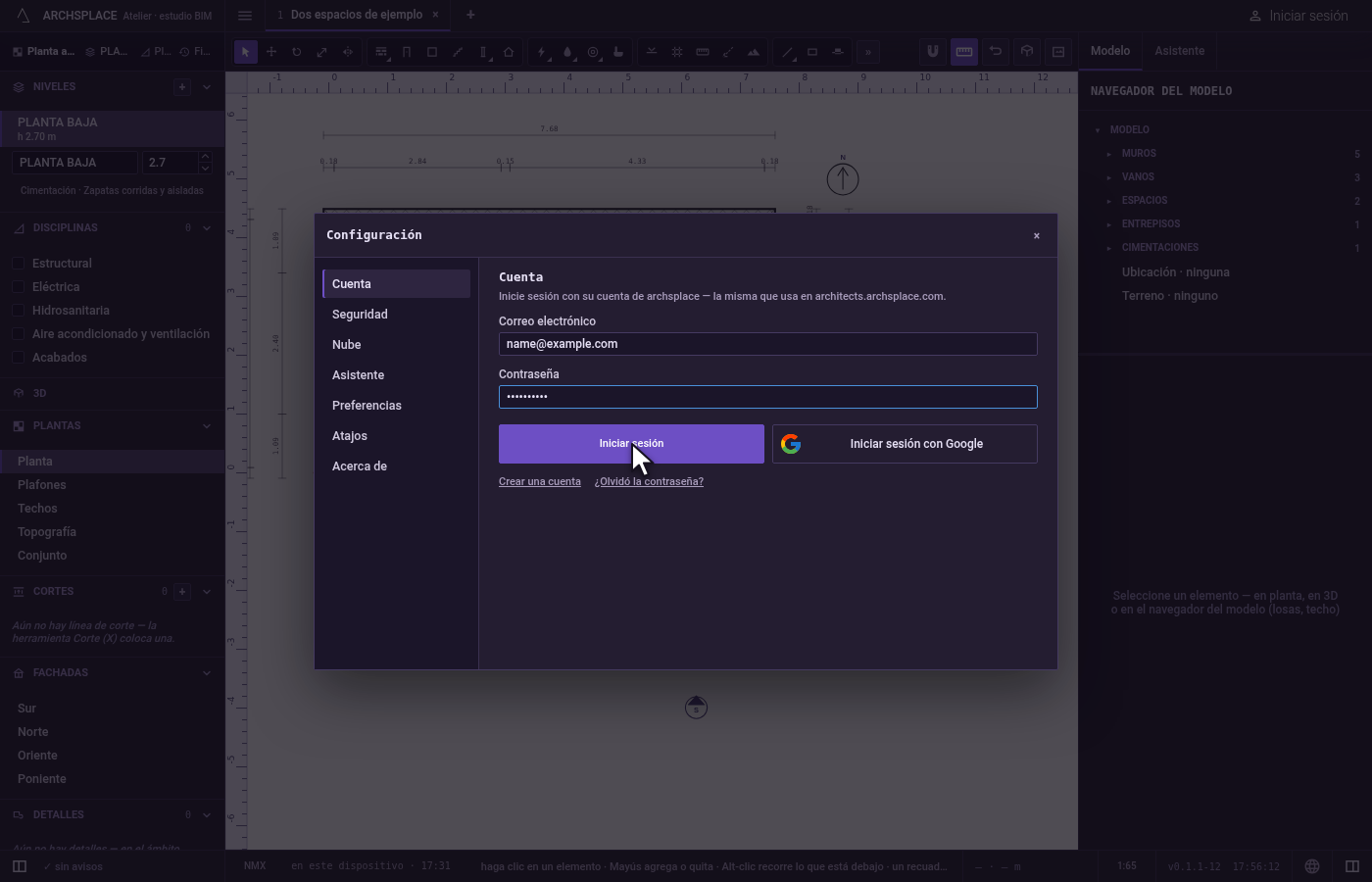Expand the ESPACIOS node in model navigator
Screen dimensions: 1372x882
coord(1109,201)
